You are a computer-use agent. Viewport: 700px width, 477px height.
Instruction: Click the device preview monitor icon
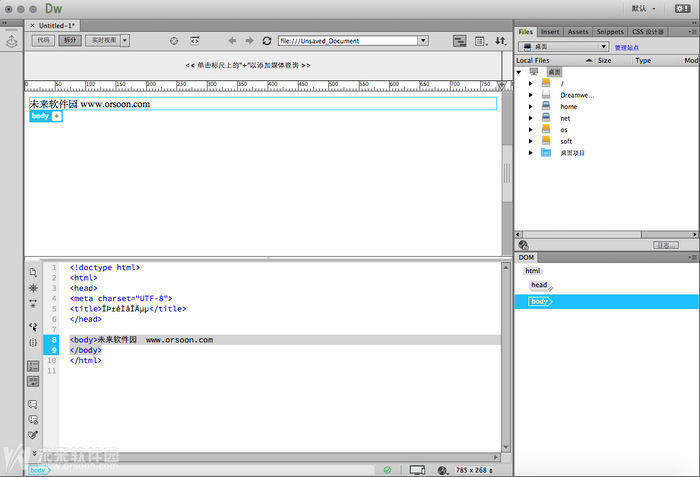click(x=417, y=470)
